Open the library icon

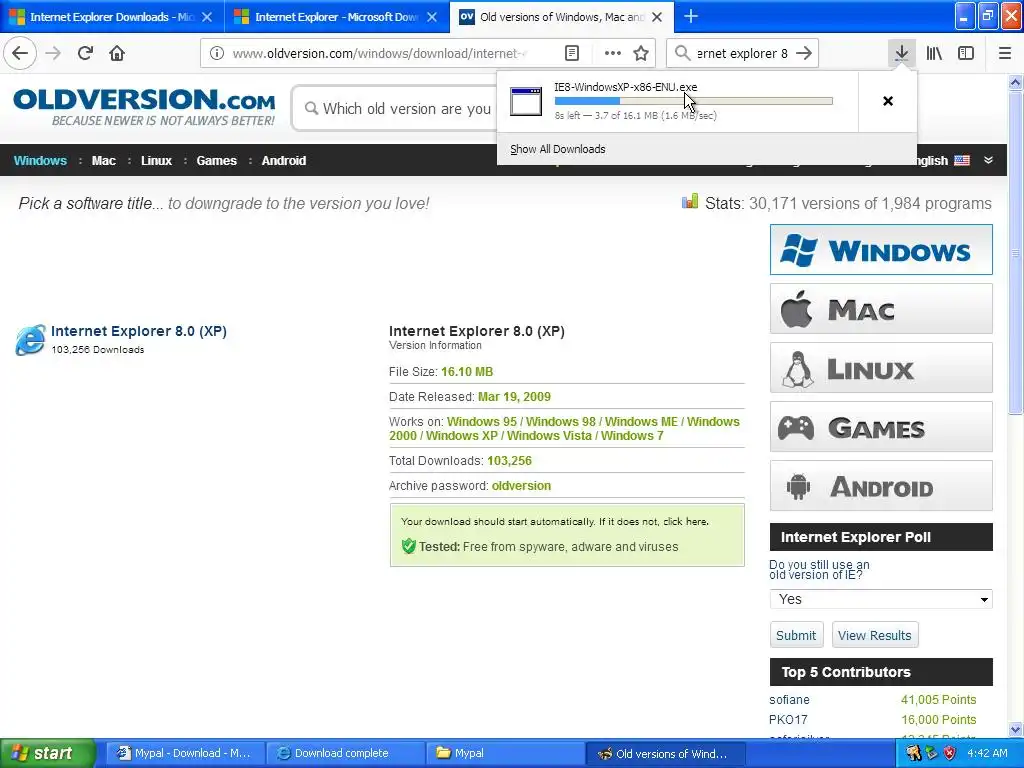(934, 53)
